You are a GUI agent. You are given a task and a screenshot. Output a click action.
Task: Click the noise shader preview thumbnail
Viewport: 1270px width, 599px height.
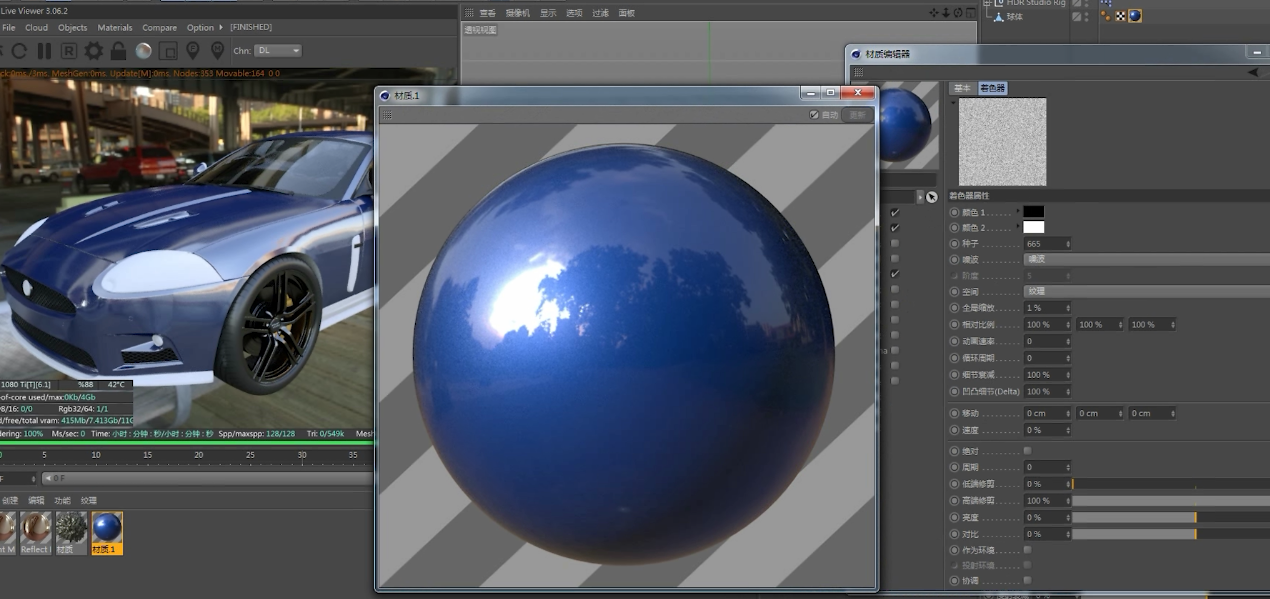pos(1002,141)
